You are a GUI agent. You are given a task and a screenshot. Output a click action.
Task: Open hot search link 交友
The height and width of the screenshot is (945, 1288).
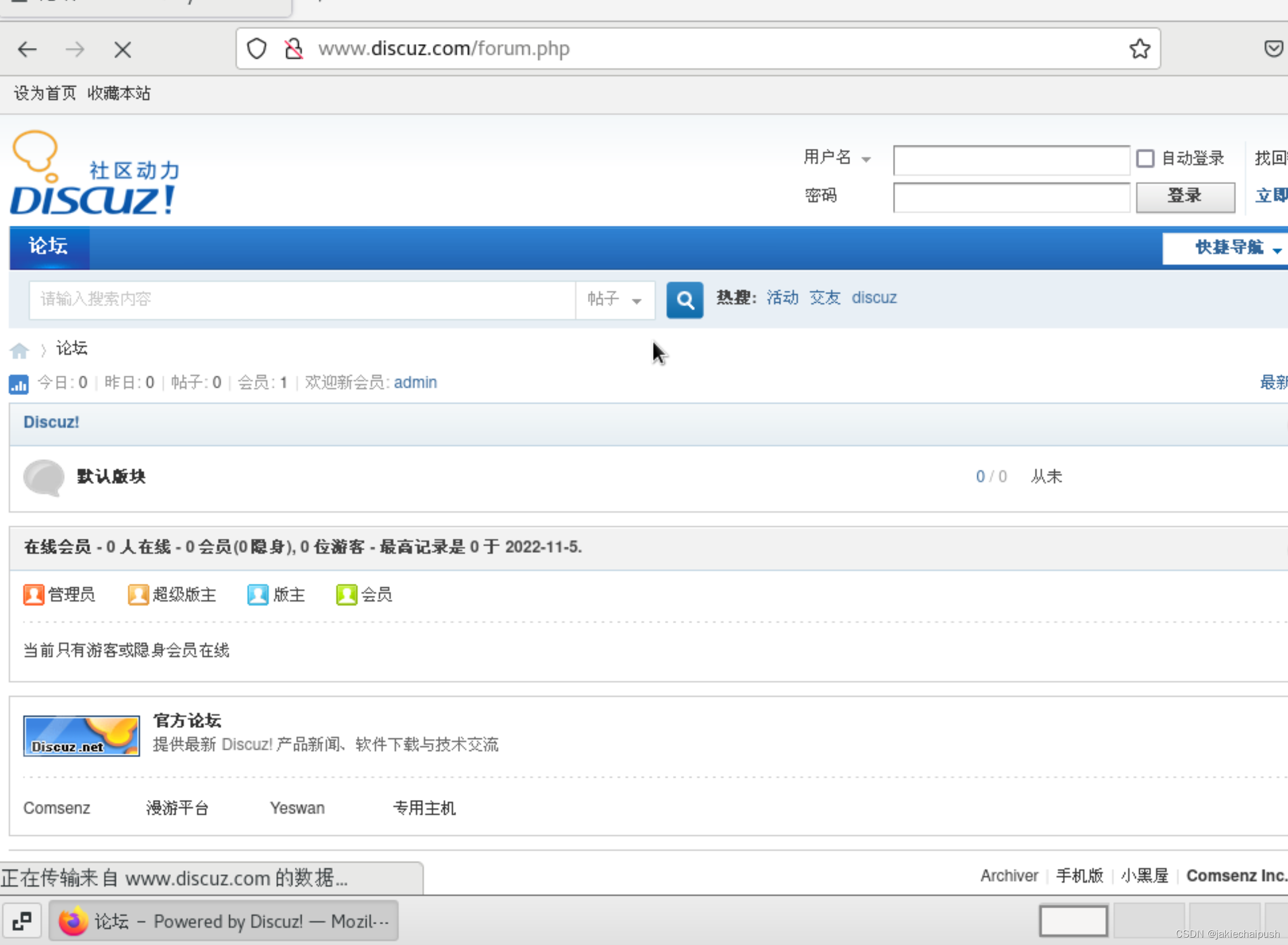[825, 298]
